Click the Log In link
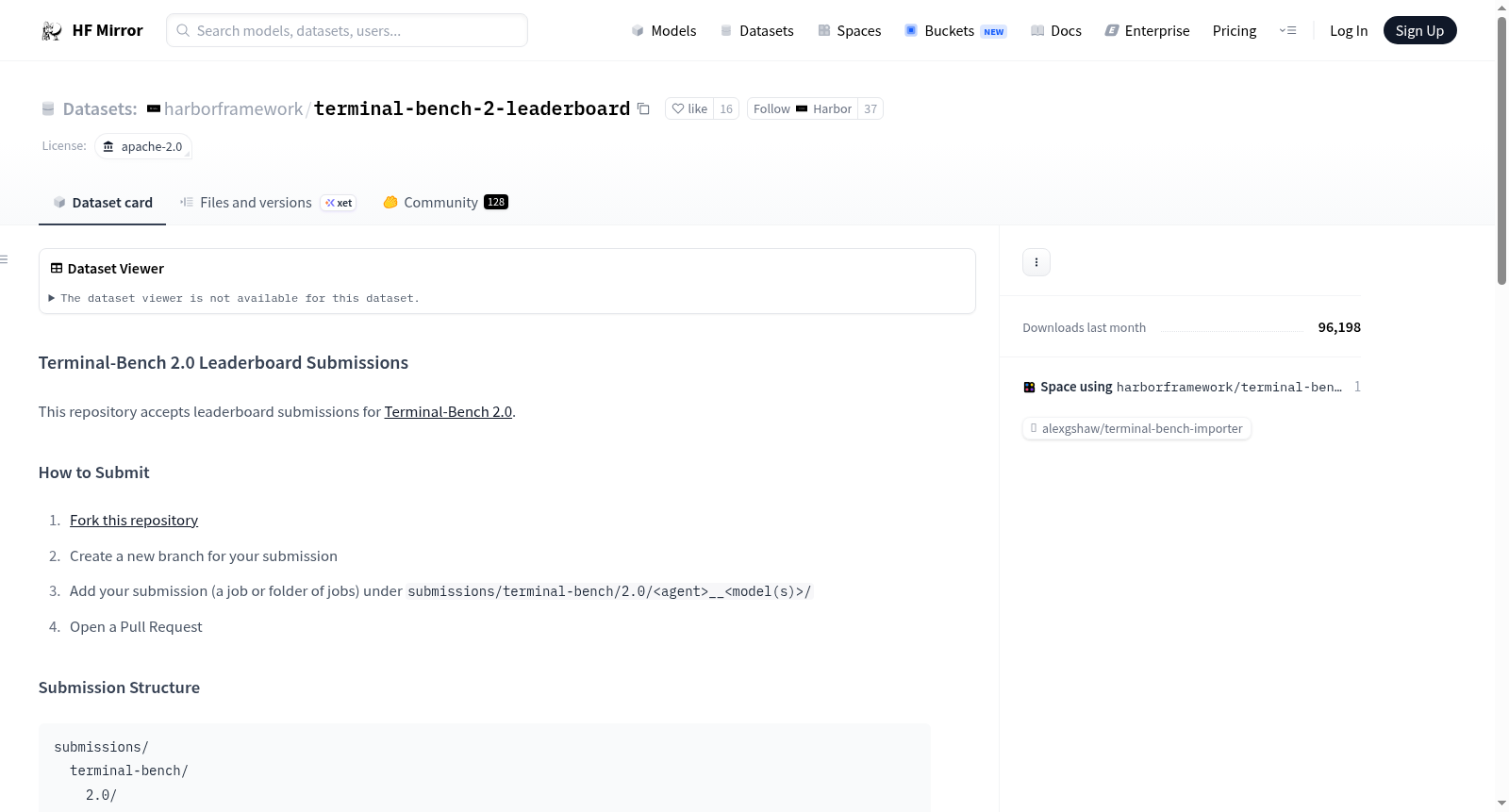1509x812 pixels. click(x=1349, y=31)
